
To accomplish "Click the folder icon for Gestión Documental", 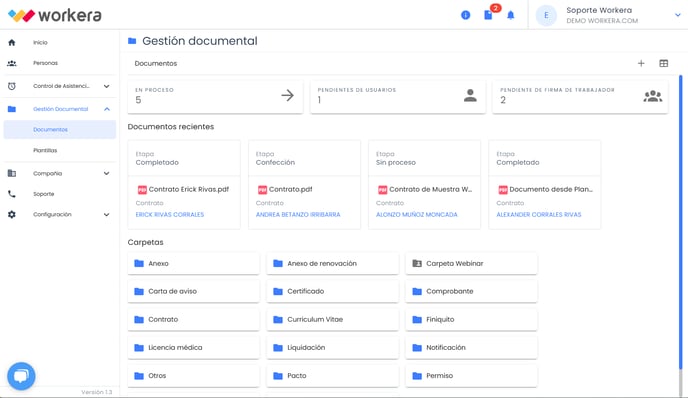I will pyautogui.click(x=12, y=109).
